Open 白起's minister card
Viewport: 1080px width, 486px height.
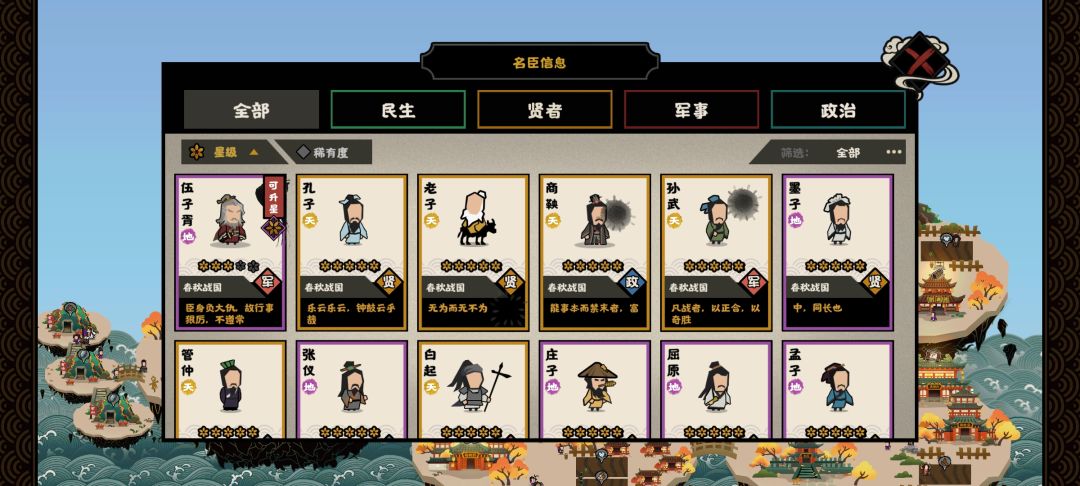coord(473,390)
